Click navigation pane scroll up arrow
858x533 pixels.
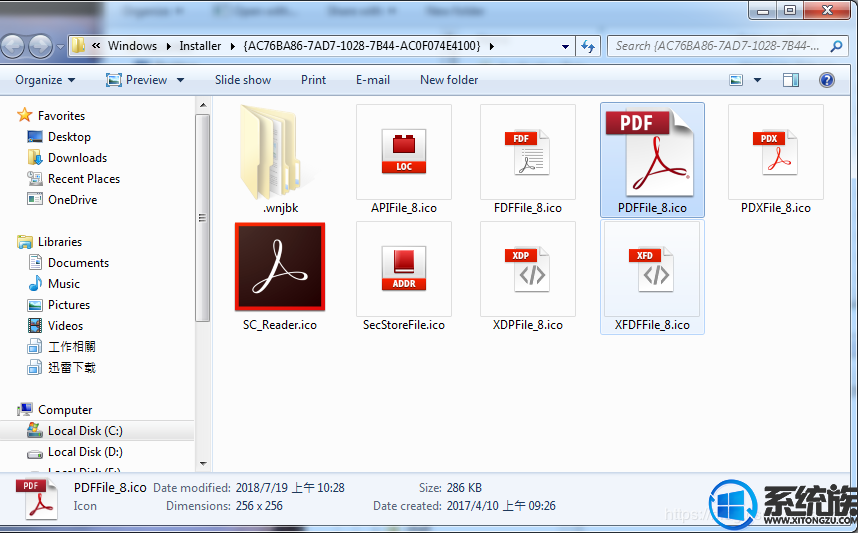(x=203, y=105)
